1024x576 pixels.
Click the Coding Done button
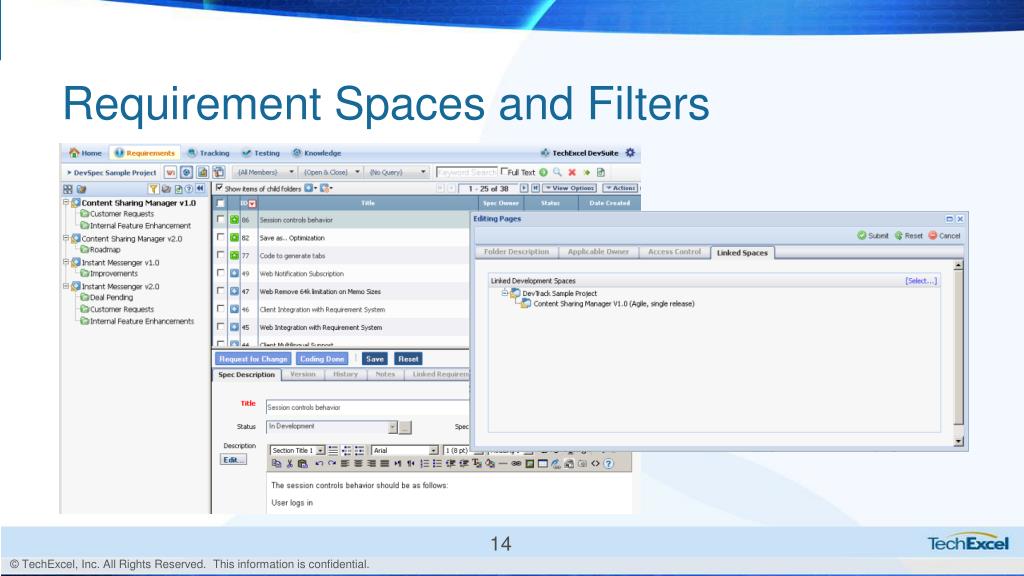pos(322,359)
